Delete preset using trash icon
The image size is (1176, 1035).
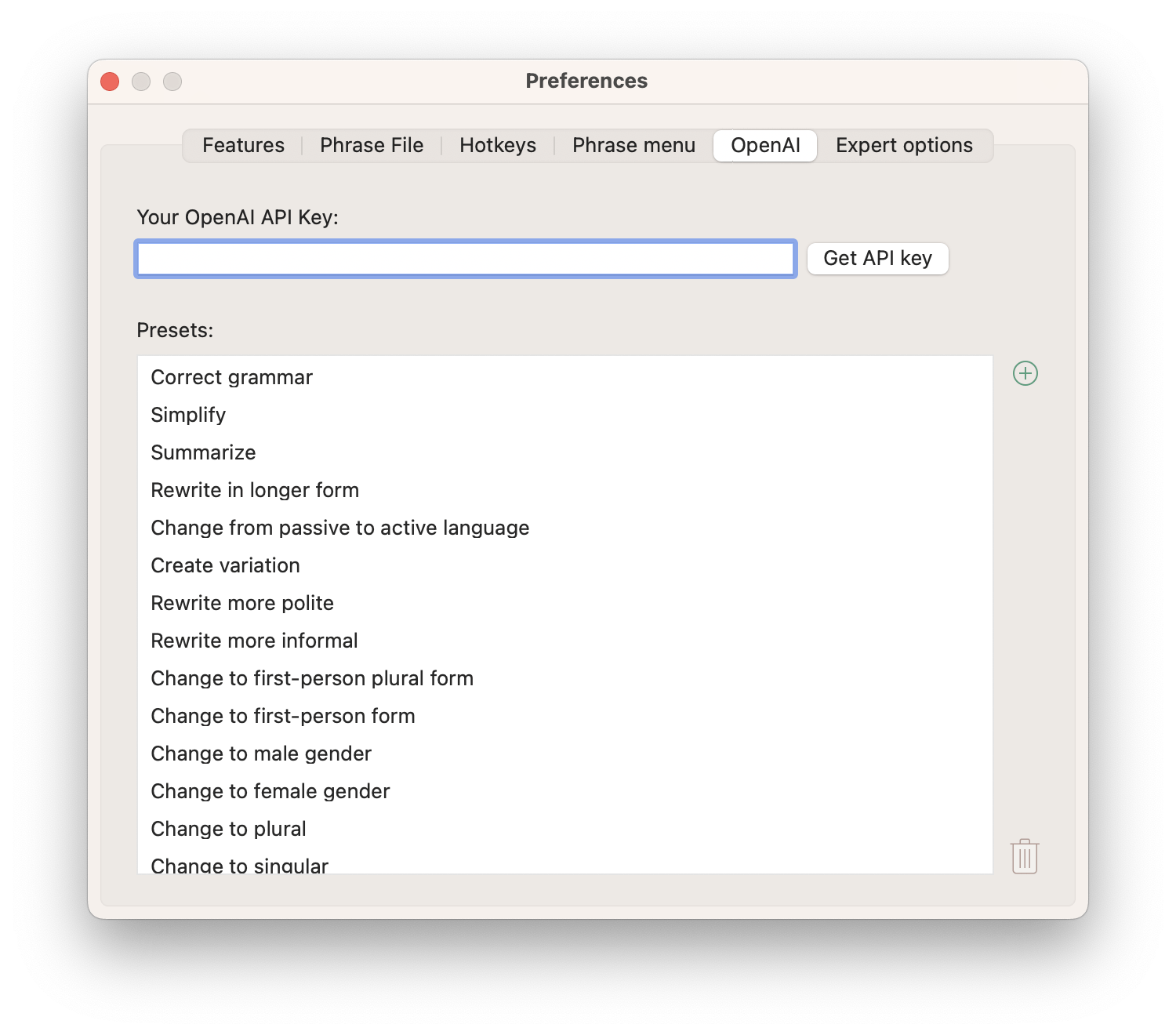[x=1025, y=856]
